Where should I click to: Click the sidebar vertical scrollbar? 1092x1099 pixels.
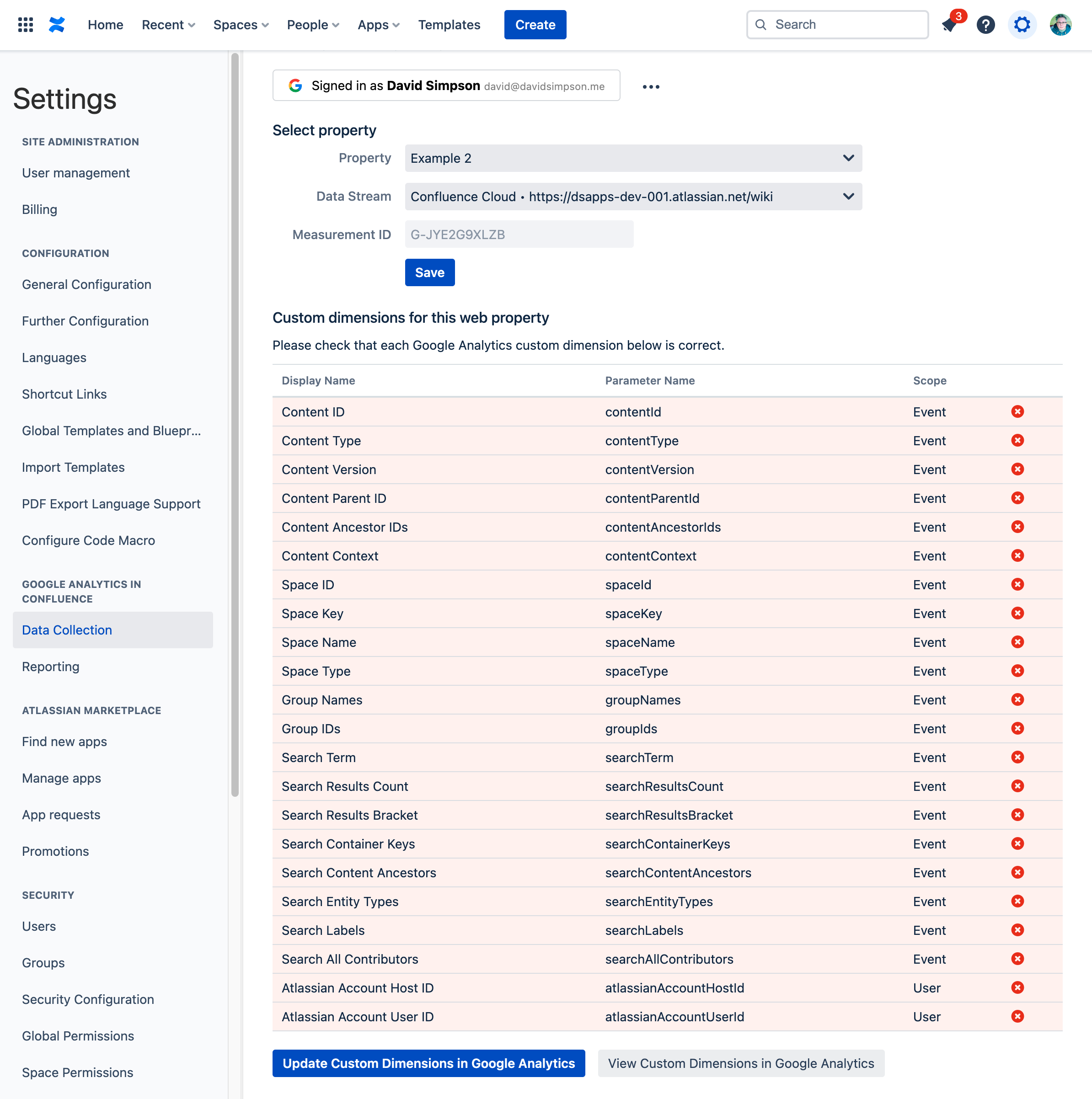235,425
